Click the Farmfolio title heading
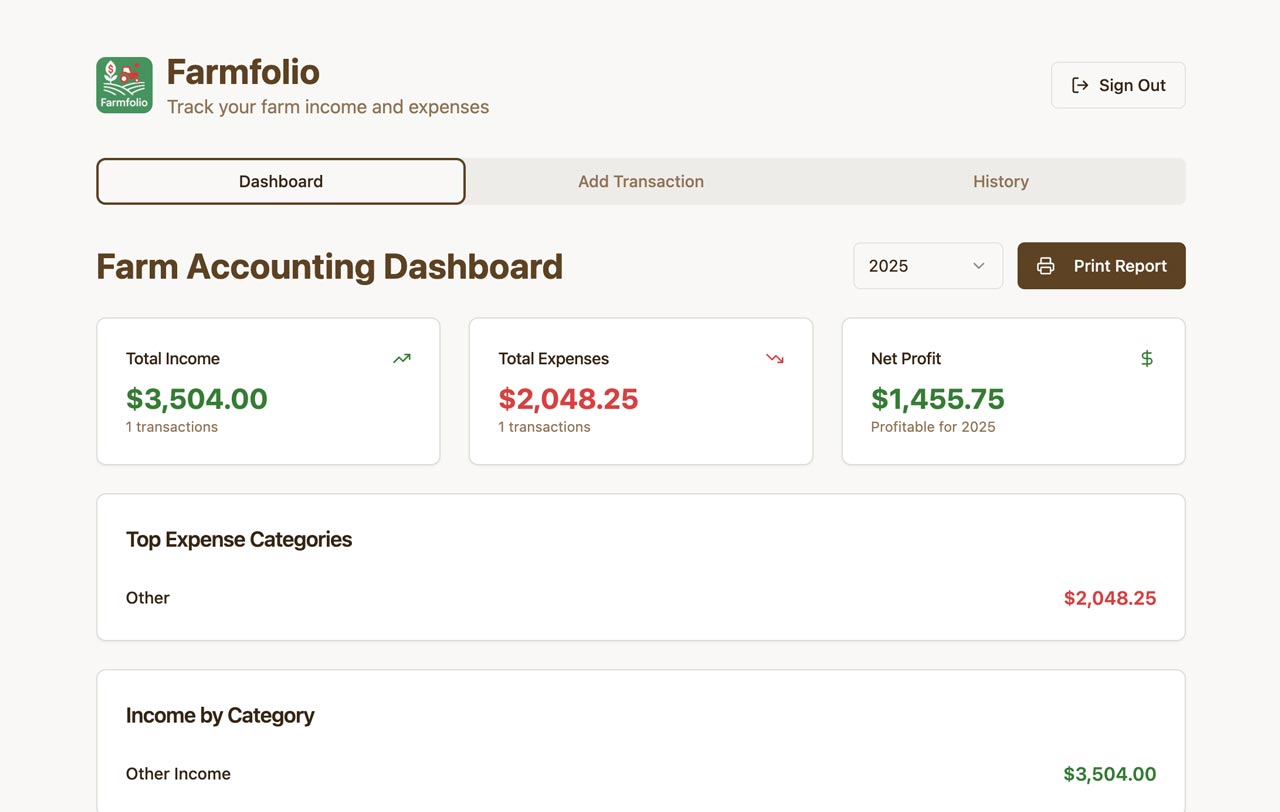 point(243,72)
